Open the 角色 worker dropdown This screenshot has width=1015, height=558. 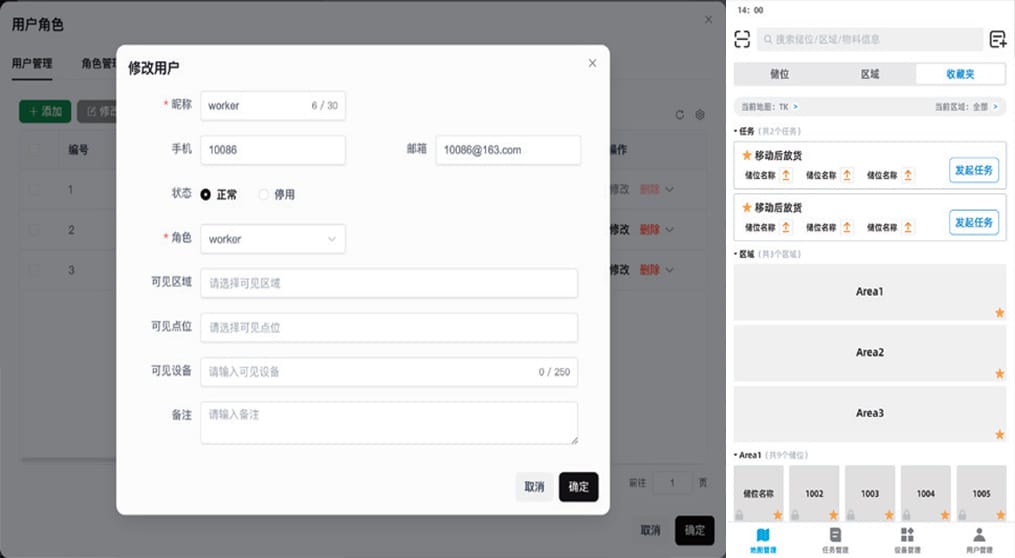point(272,239)
